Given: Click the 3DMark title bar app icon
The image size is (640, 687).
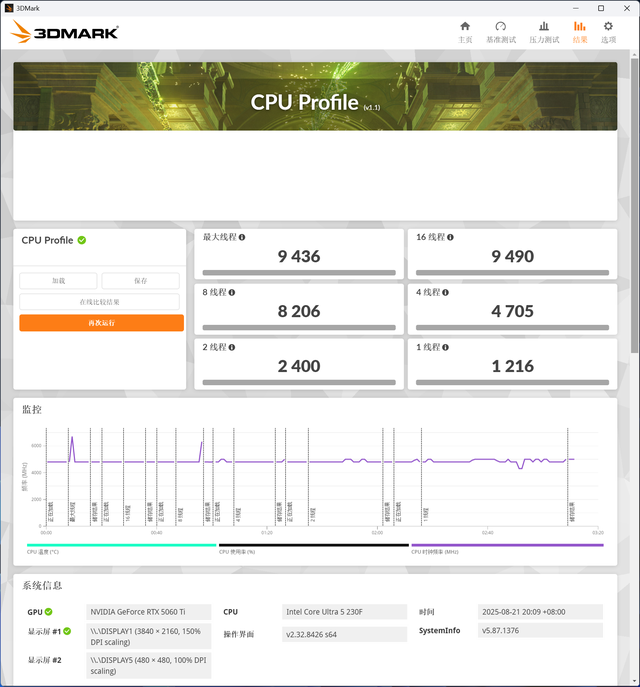Looking at the screenshot, I should 9,8.
